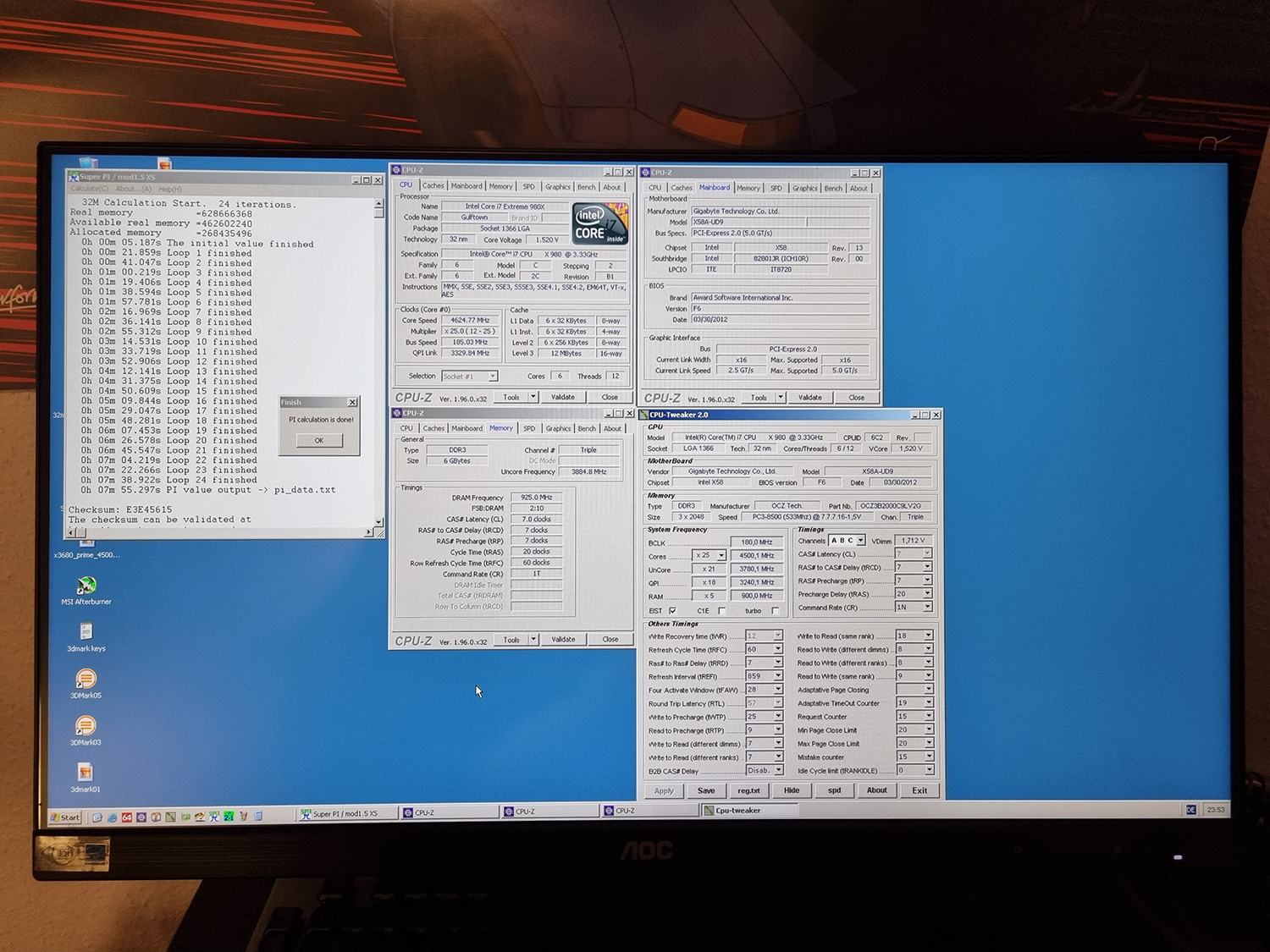Click the Super PI title bar icon
This screenshot has width=1270, height=952.
(x=74, y=177)
